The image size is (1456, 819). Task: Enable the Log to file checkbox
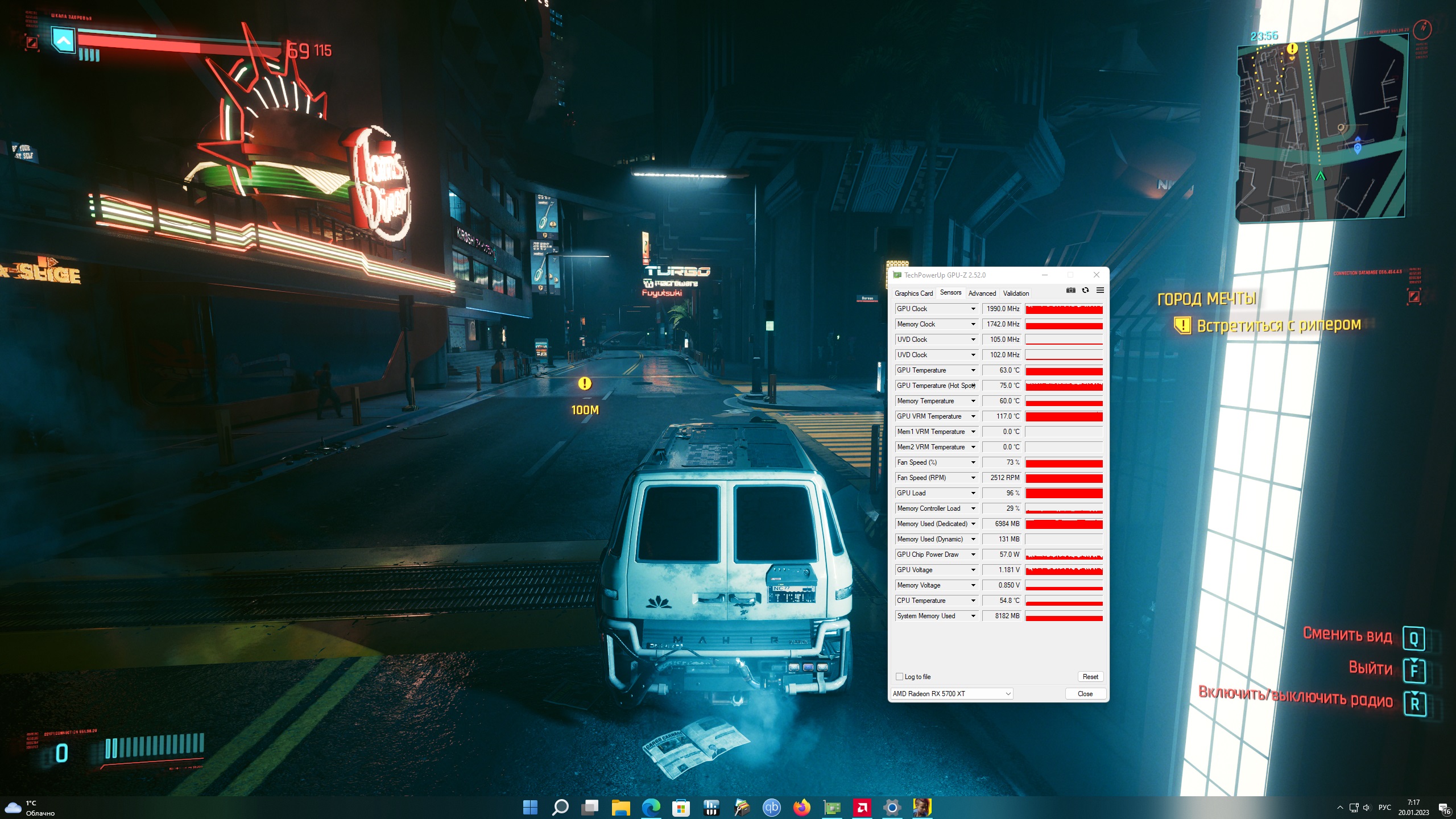pyautogui.click(x=899, y=676)
